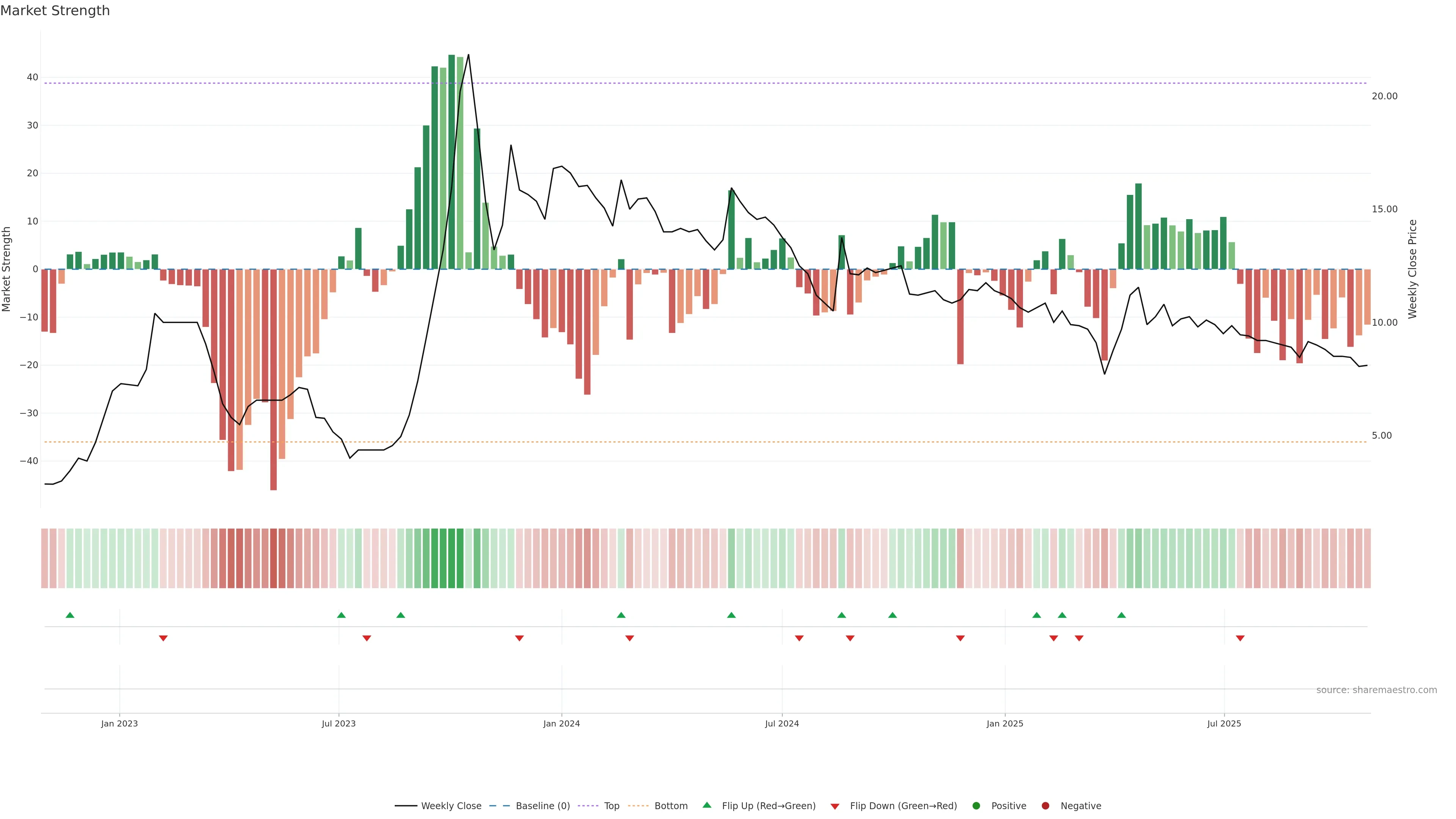Click the source: sharemaestro.com text

coord(1376,690)
